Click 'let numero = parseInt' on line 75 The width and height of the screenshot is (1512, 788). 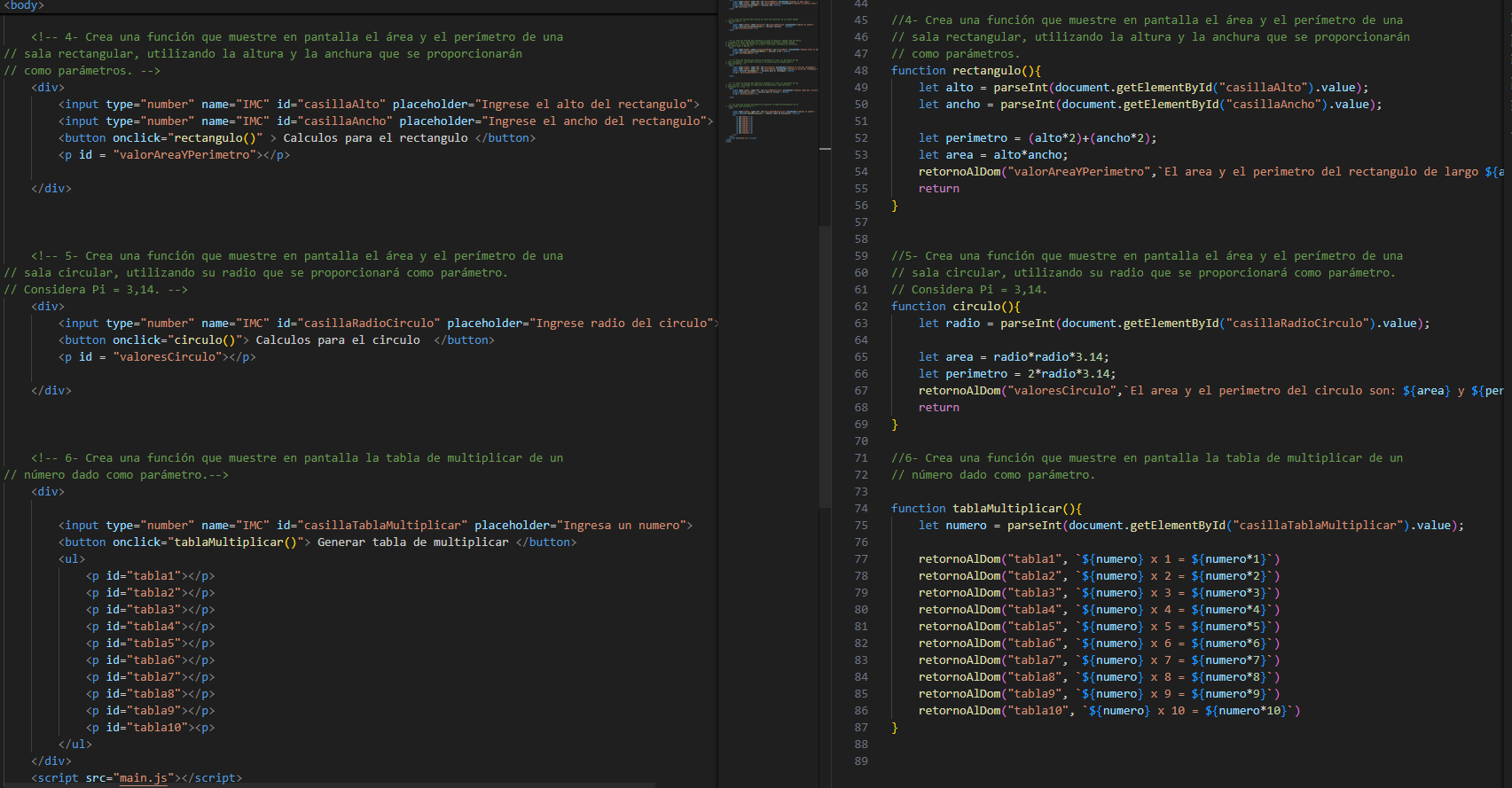990,526
